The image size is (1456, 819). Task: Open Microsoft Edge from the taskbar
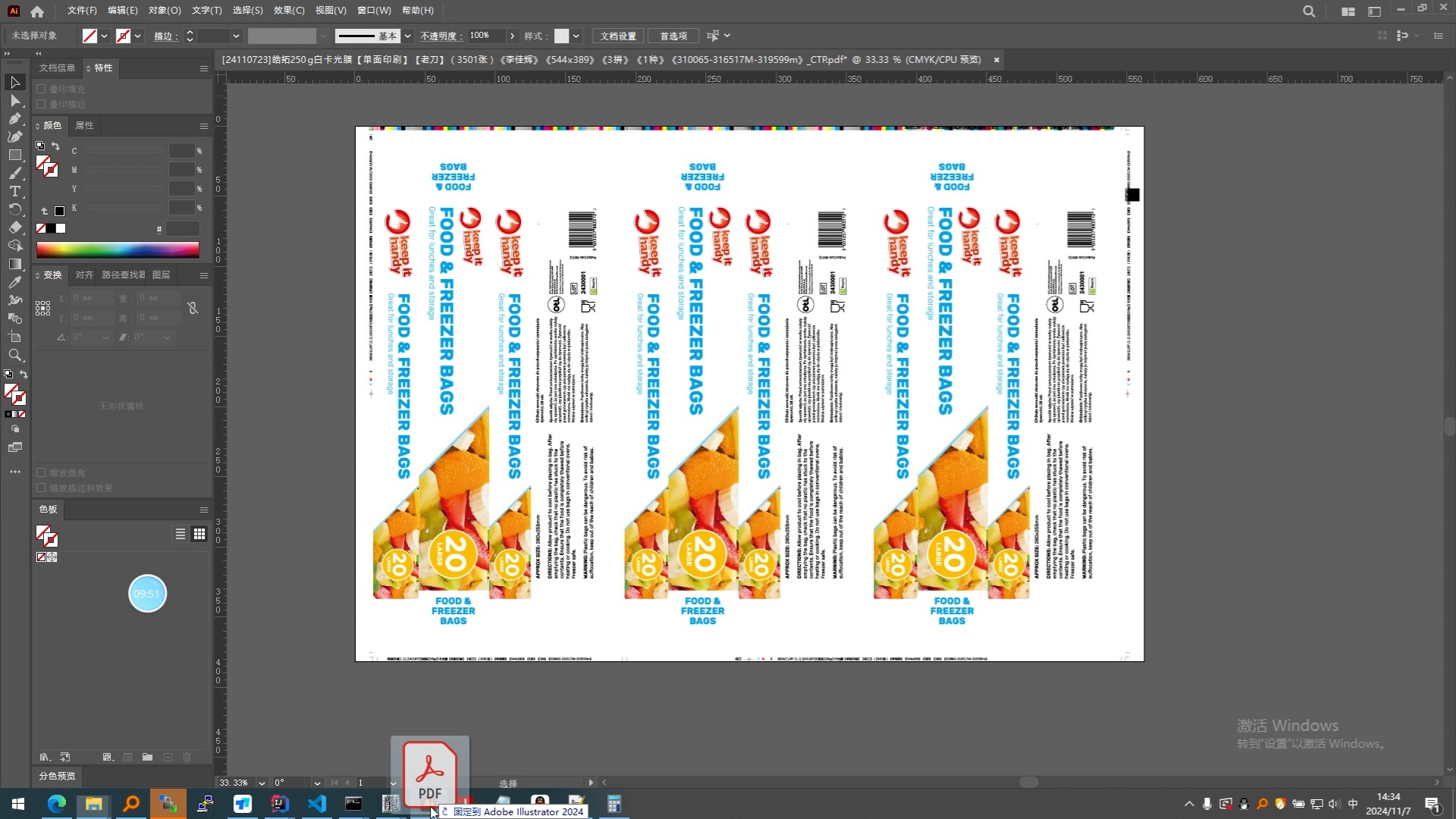(x=57, y=804)
